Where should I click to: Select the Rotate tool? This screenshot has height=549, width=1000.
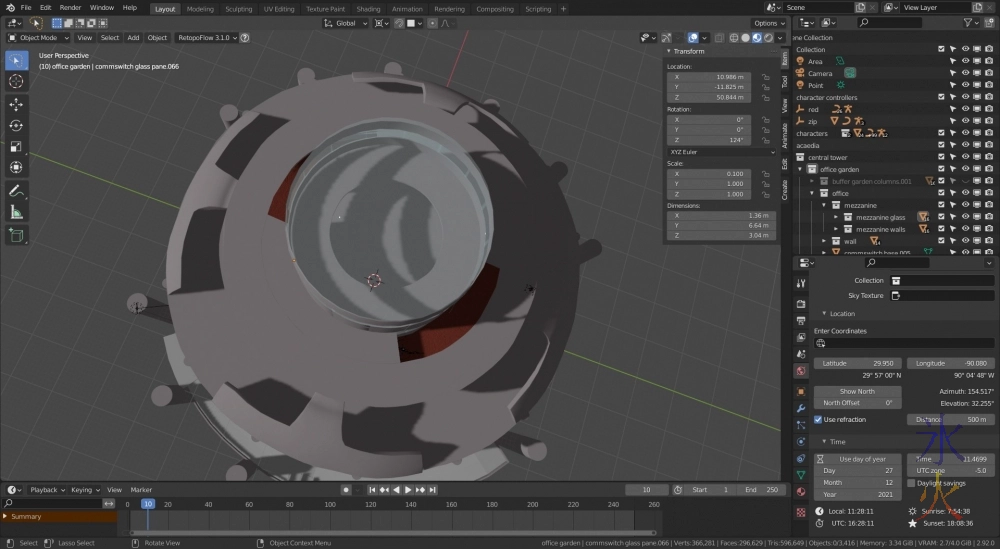(16, 125)
